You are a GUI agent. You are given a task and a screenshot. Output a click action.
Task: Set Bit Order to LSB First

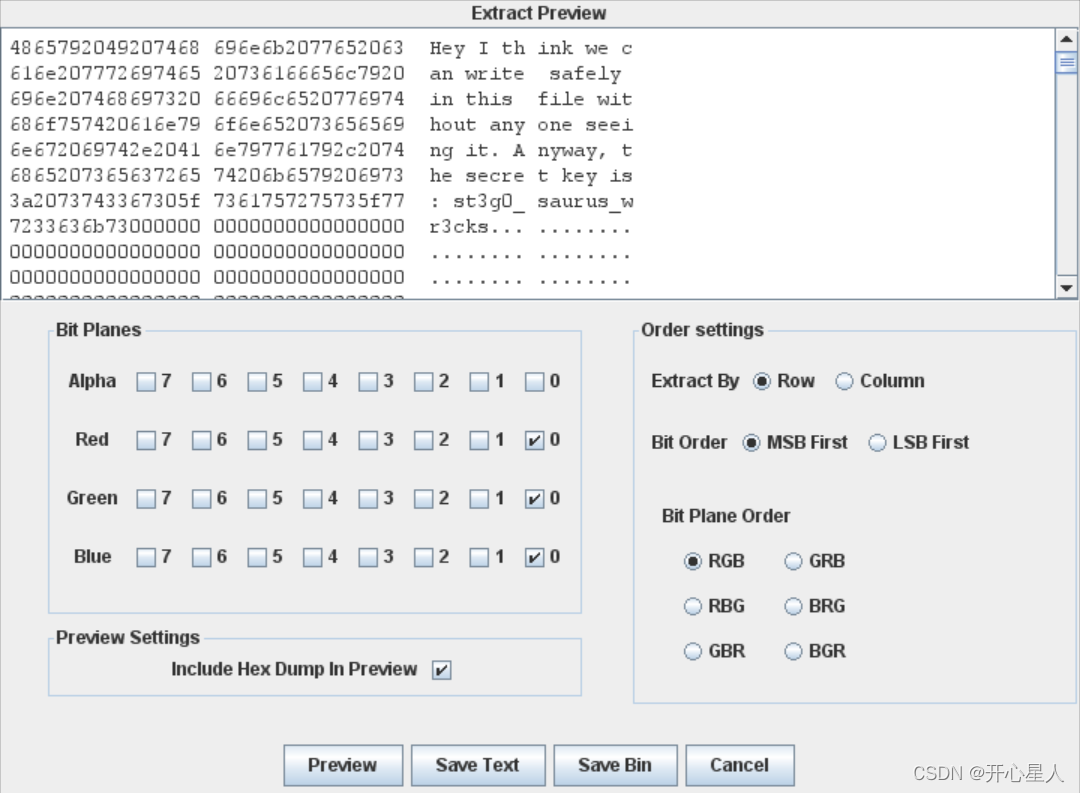click(878, 443)
